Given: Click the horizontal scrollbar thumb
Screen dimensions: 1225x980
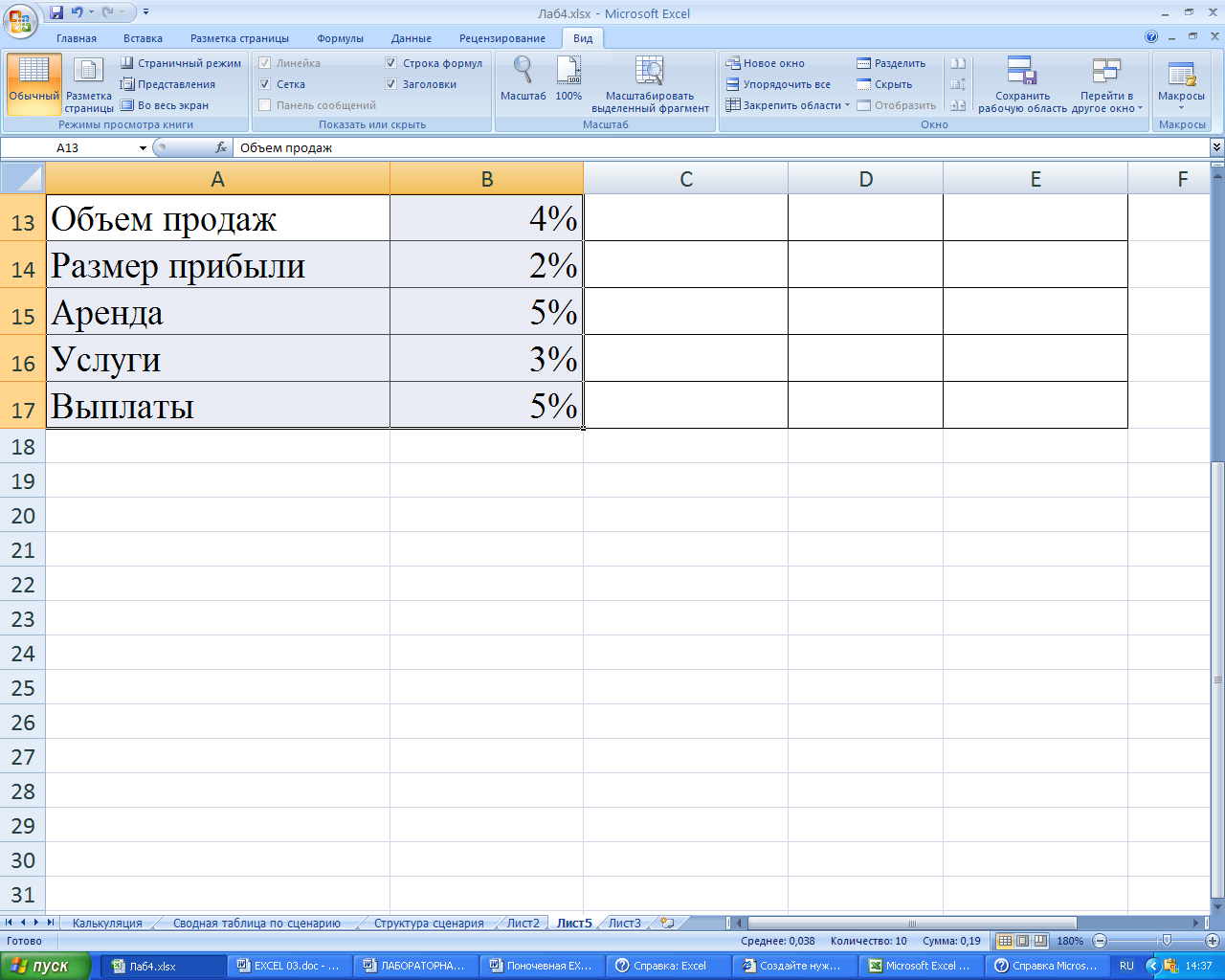Looking at the screenshot, I should coord(911,924).
